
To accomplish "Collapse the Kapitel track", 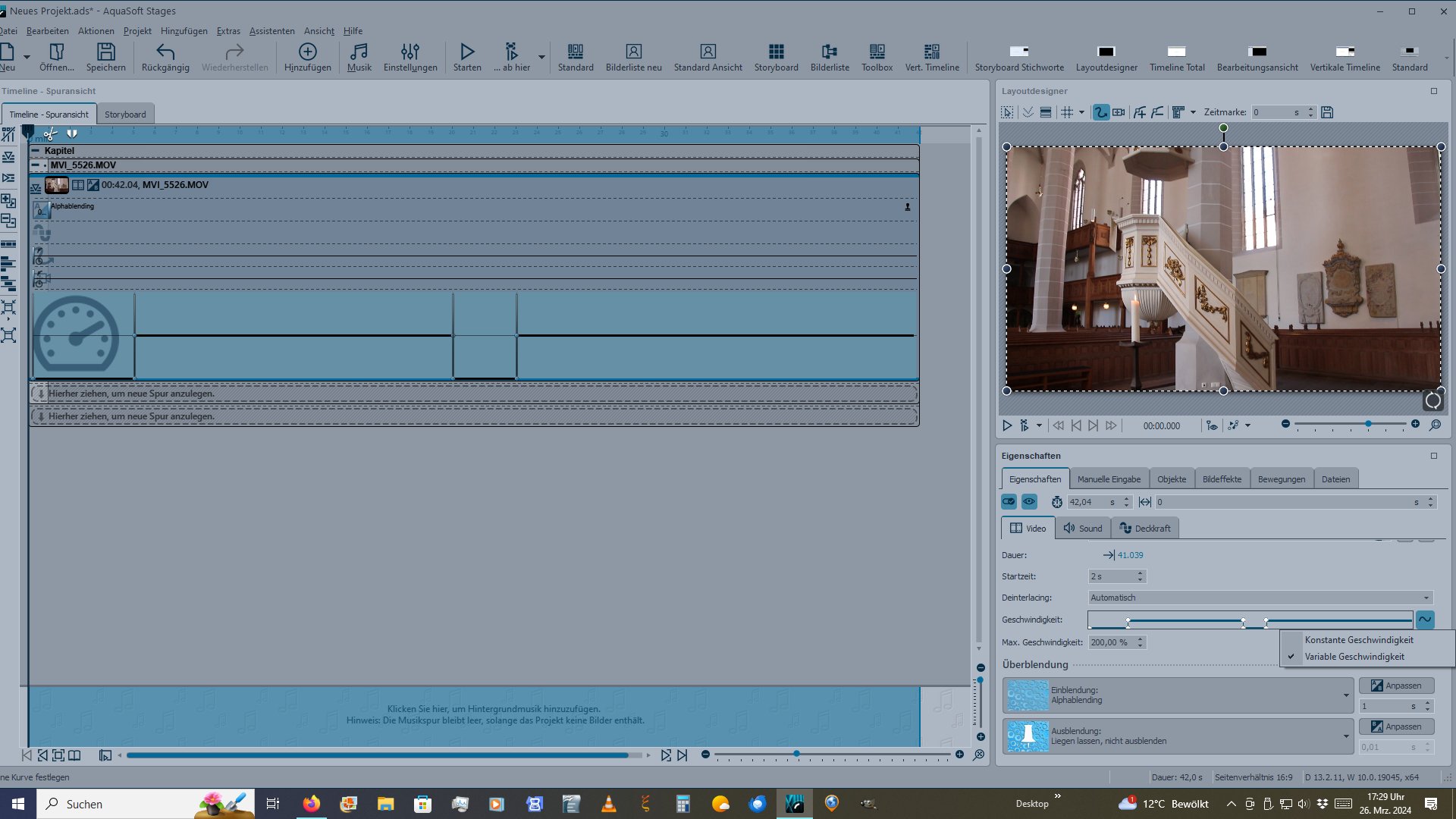I will pos(36,151).
